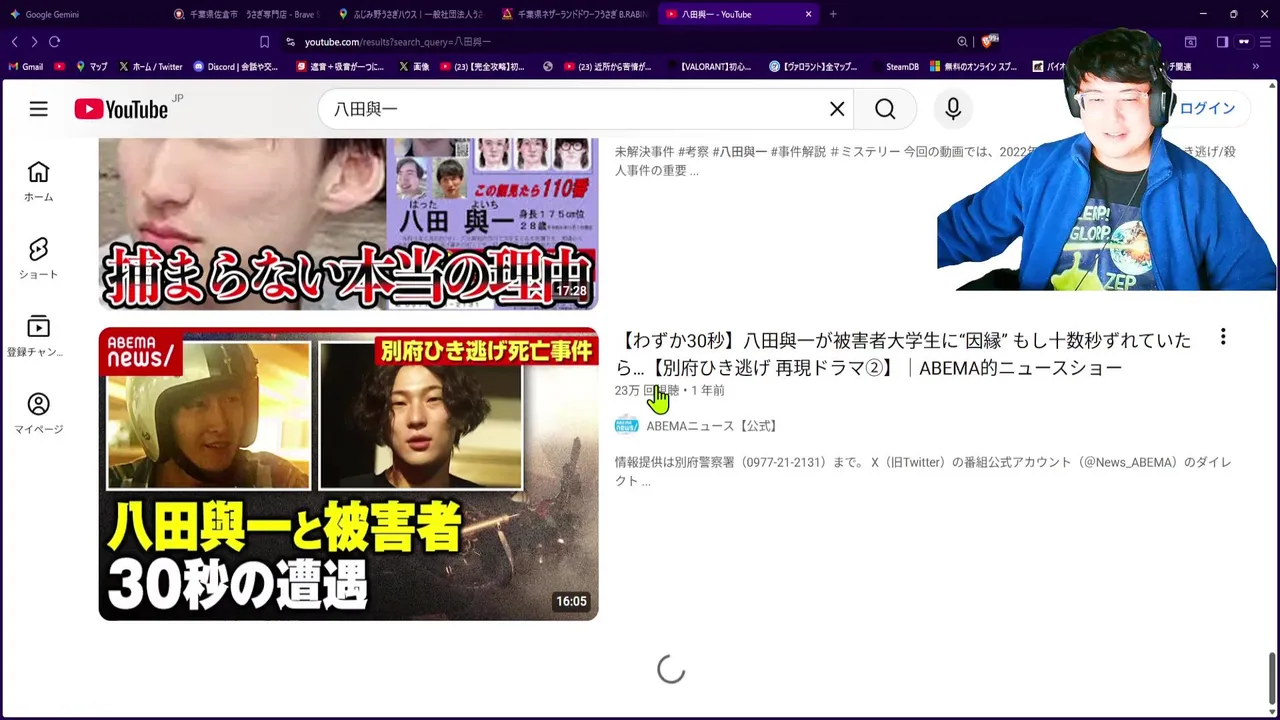Open the Gmail bookmark
This screenshot has height=720, width=1280.
(26, 67)
